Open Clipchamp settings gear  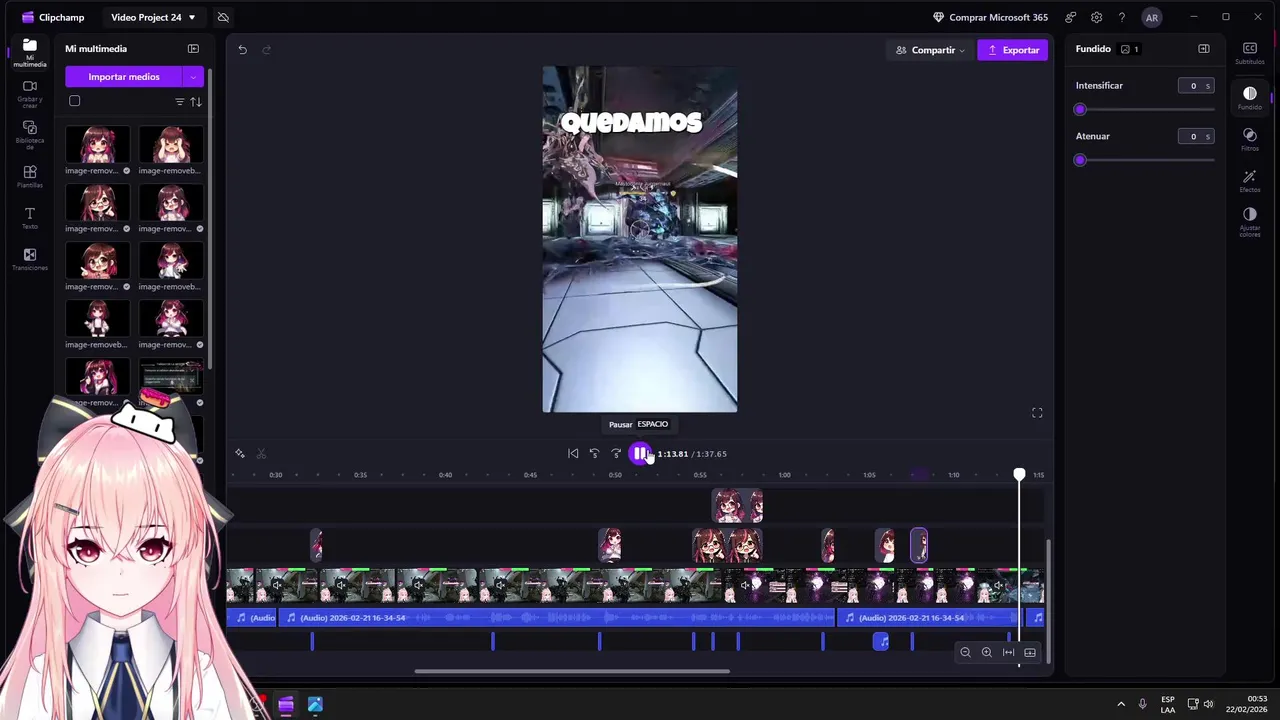tap(1097, 17)
